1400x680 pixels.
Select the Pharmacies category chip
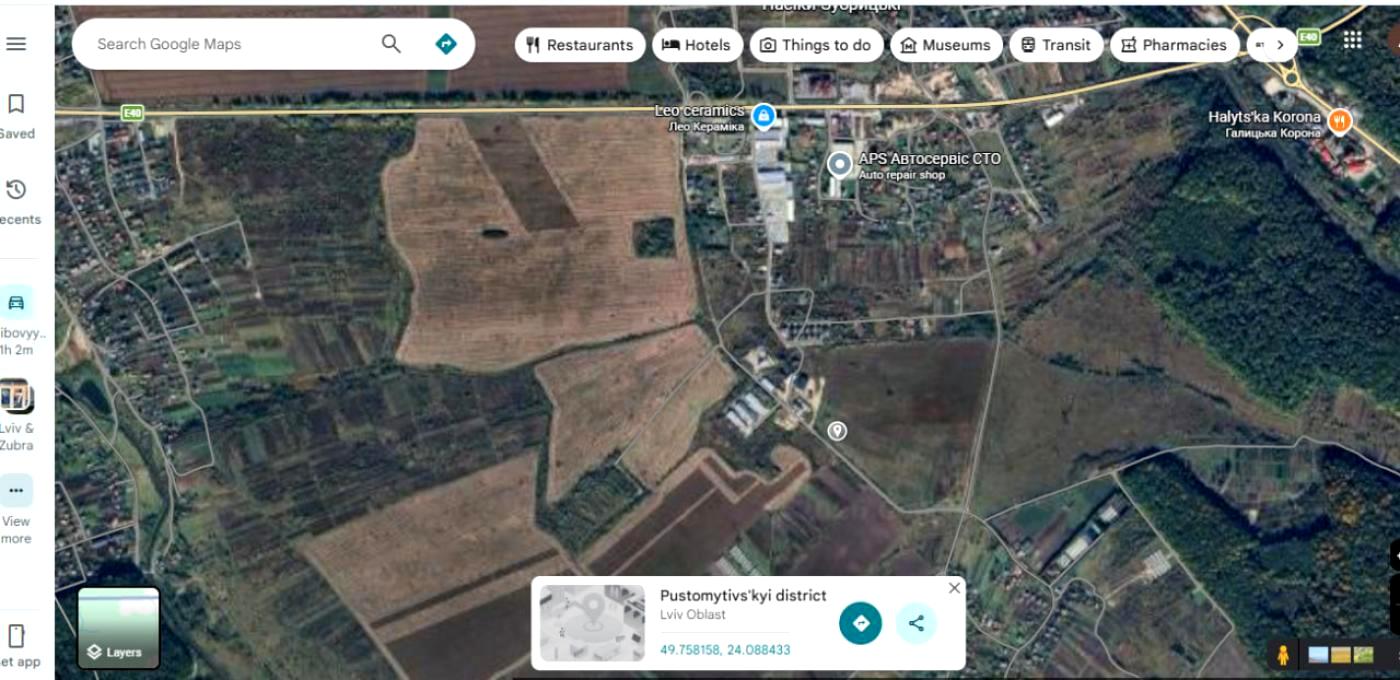1174,45
